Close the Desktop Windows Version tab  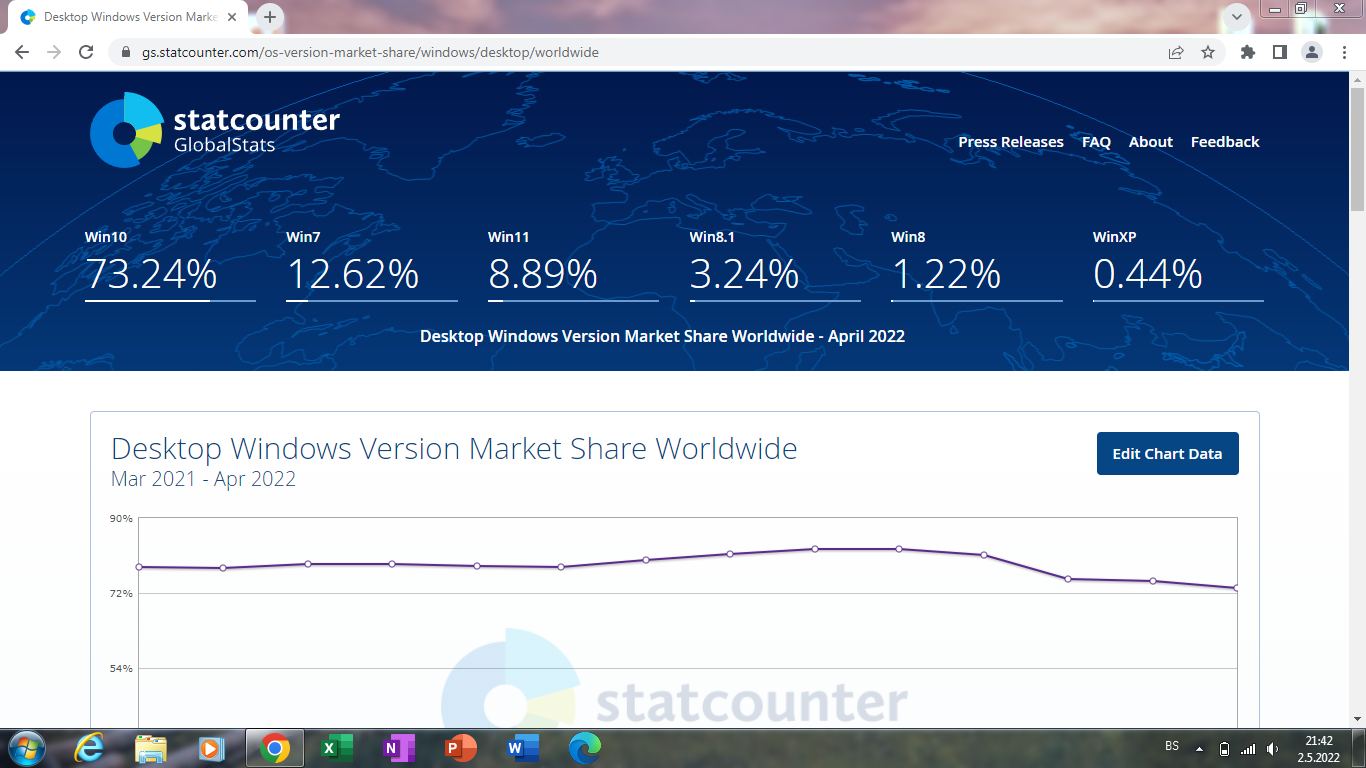234,17
